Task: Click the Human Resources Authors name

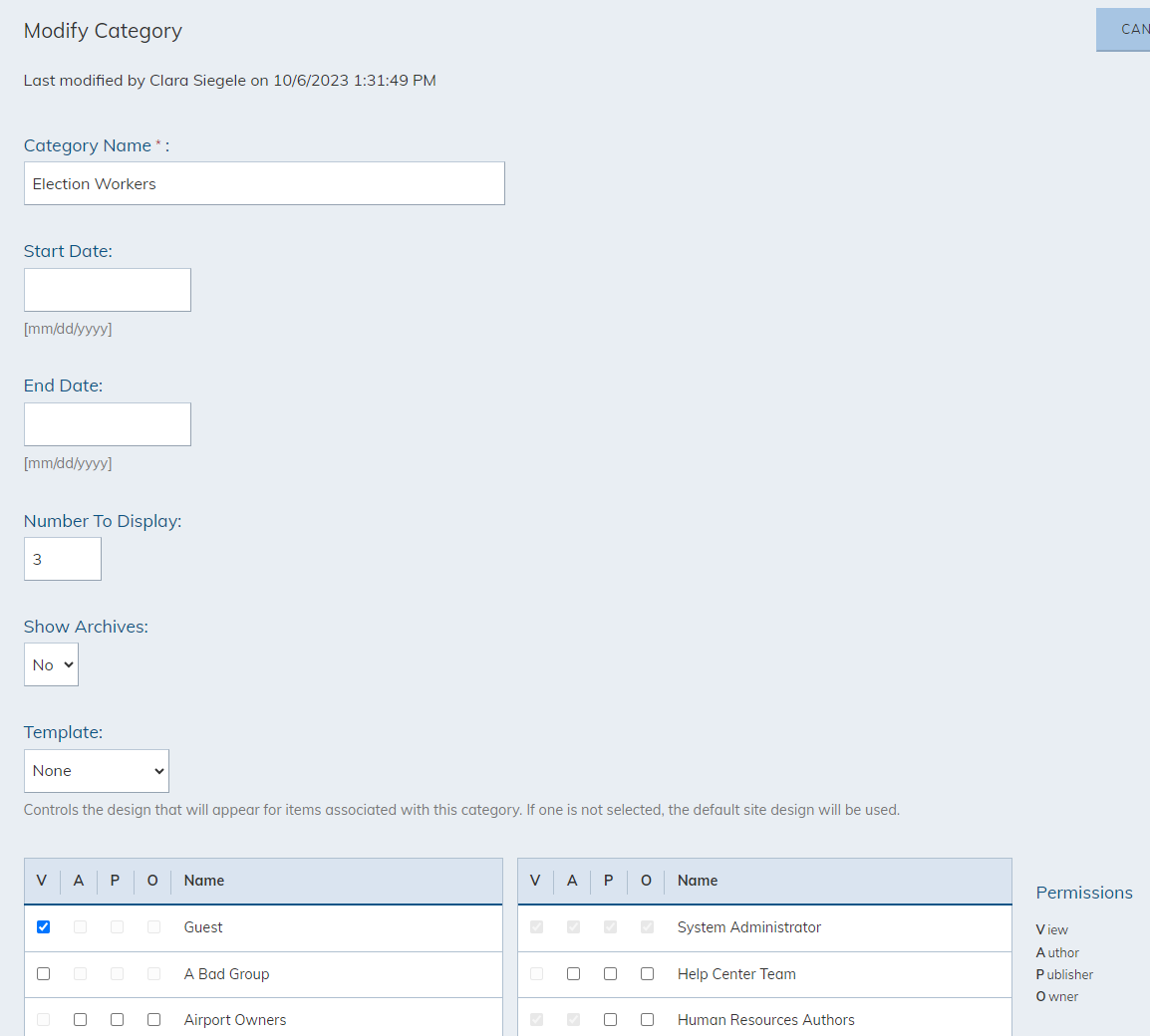Action: pos(765,1019)
